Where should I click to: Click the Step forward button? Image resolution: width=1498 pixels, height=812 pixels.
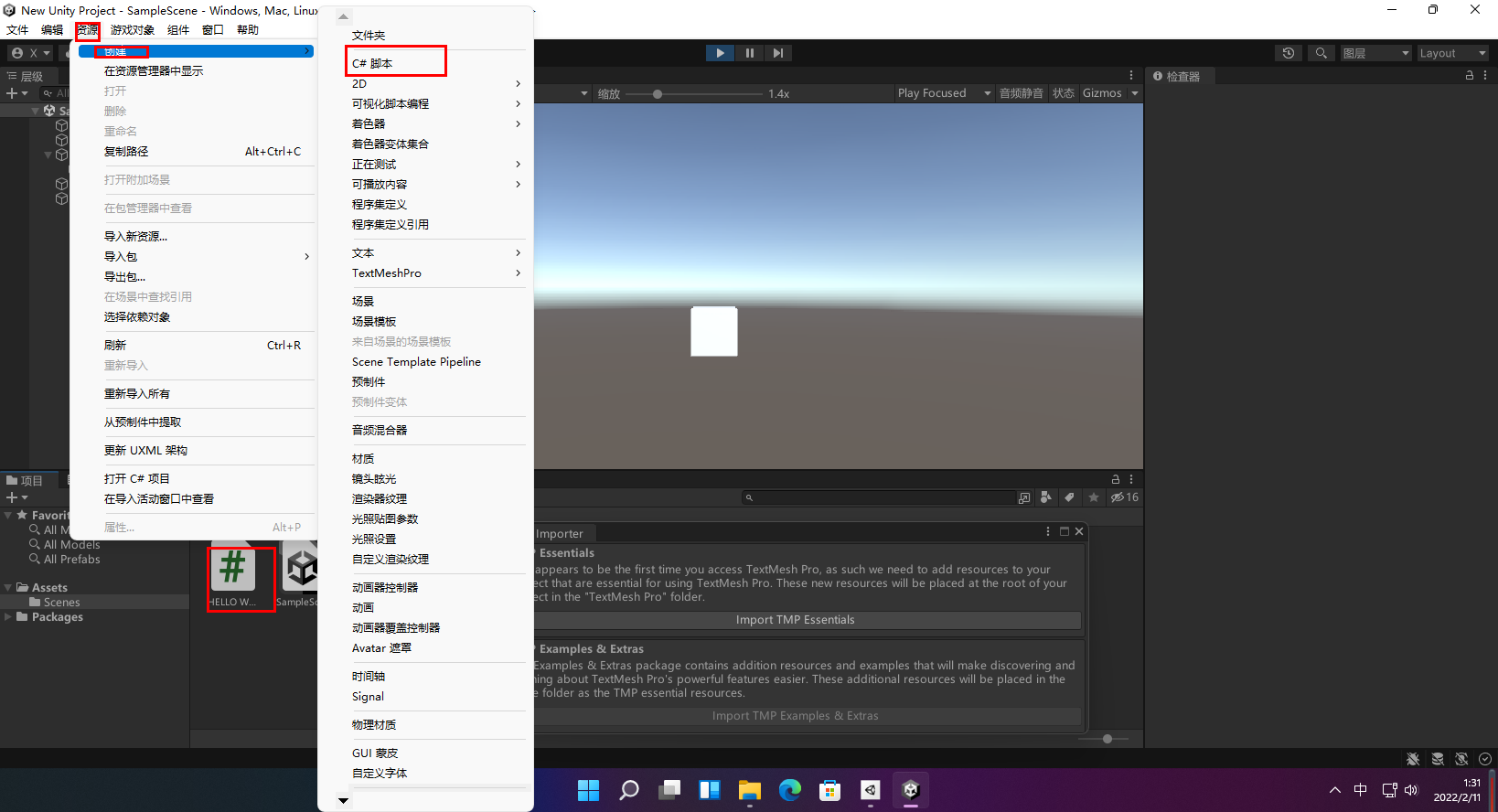click(x=777, y=53)
